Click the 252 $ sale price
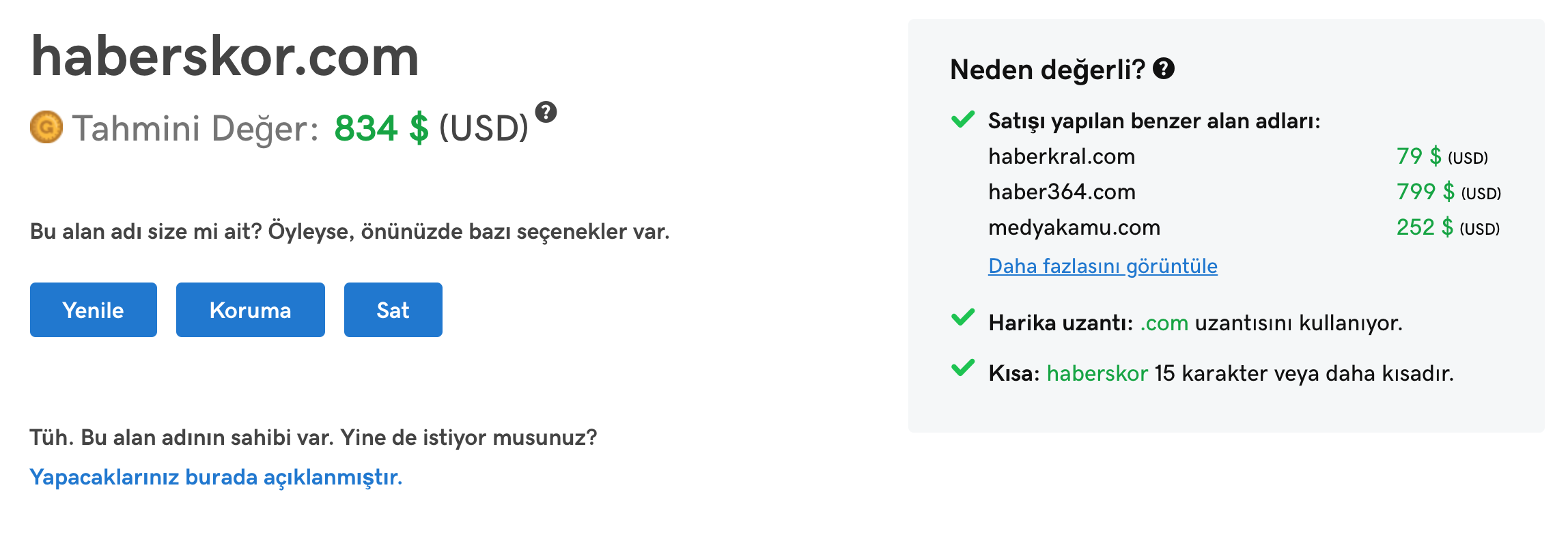Viewport: 1568px width, 535px height. [x=1425, y=227]
